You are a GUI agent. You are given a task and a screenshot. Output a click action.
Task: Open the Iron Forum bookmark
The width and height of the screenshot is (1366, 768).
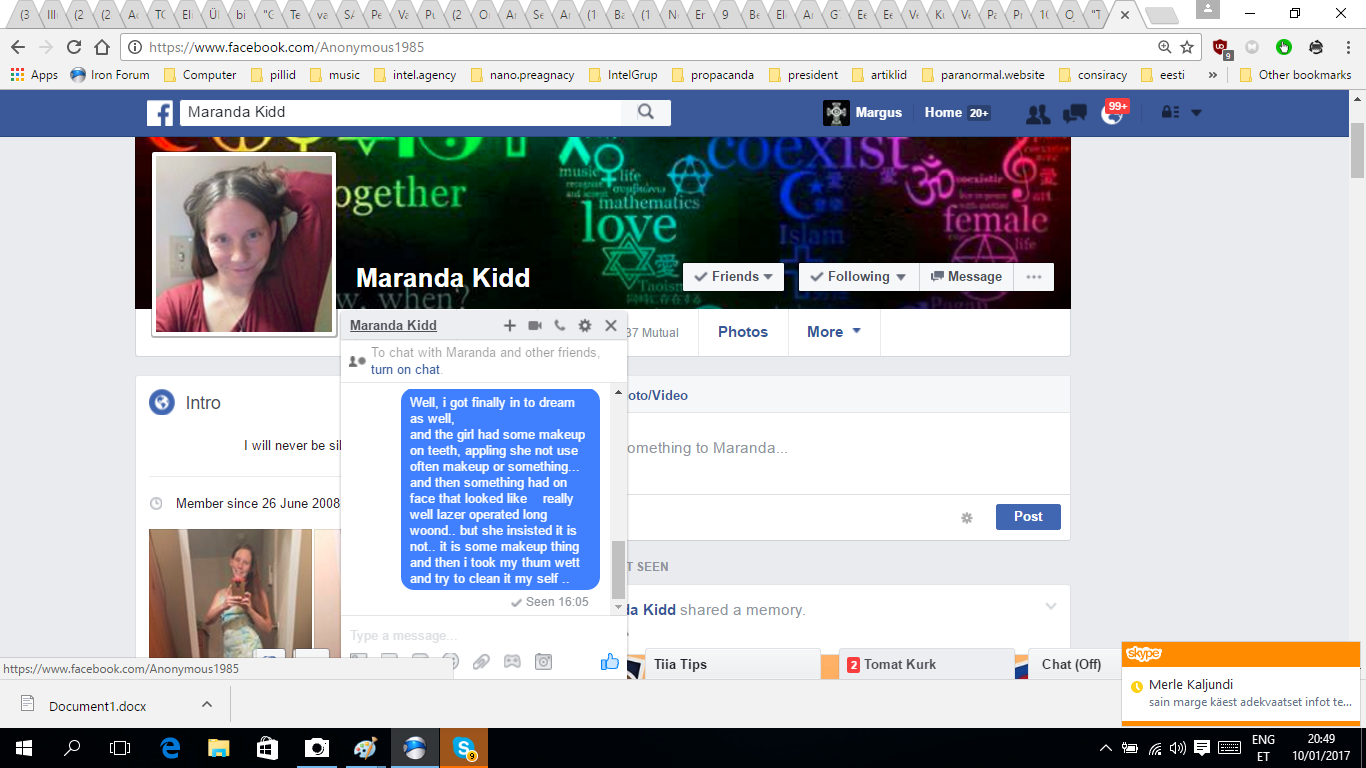pyautogui.click(x=110, y=75)
